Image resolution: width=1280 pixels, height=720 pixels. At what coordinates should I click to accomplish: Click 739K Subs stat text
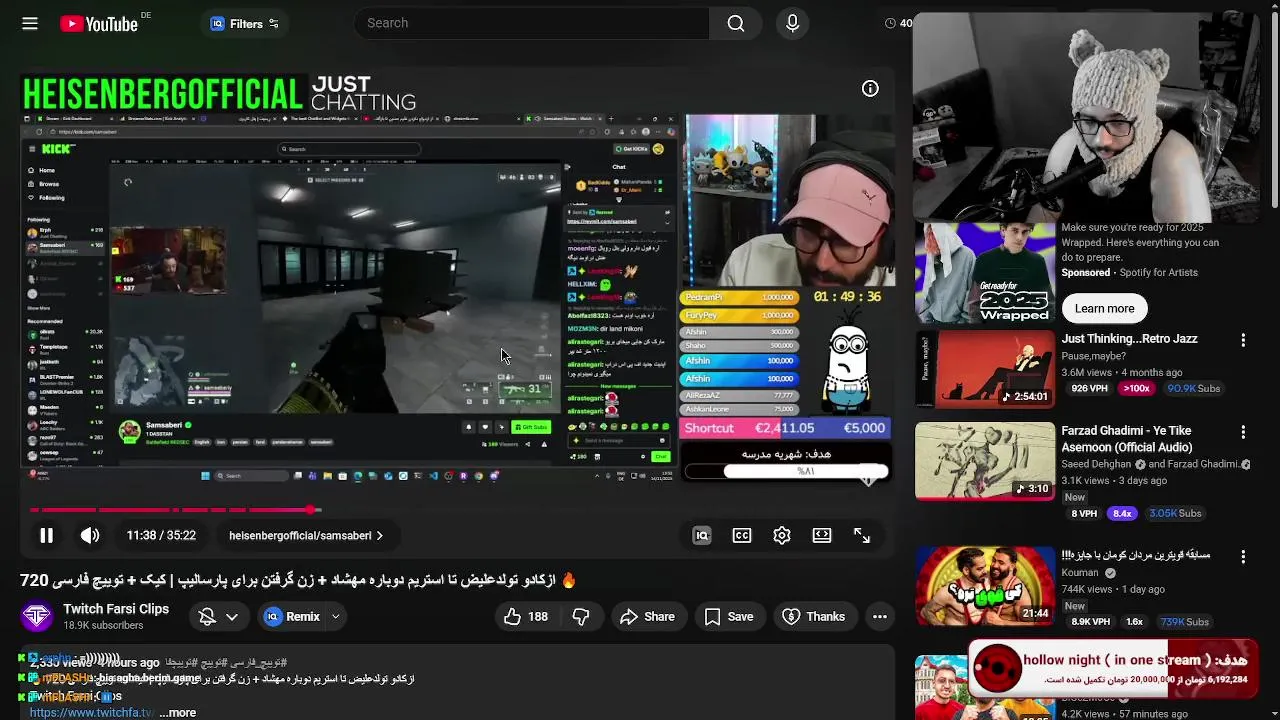[x=1184, y=621]
